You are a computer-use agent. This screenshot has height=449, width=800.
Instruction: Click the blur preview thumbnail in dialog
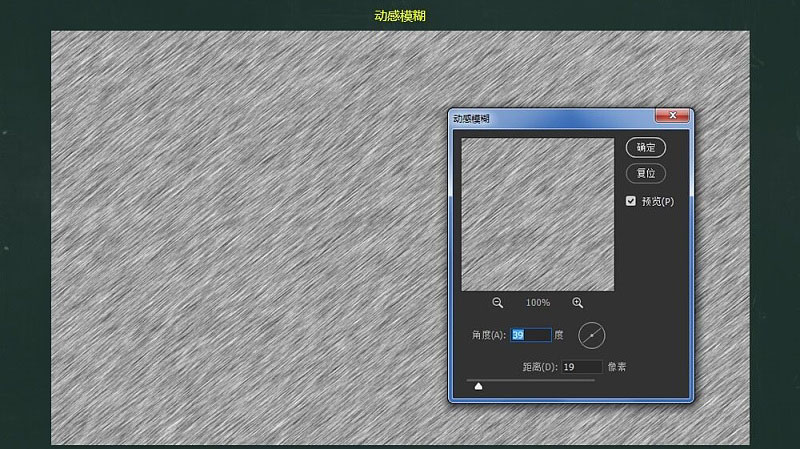tap(538, 214)
